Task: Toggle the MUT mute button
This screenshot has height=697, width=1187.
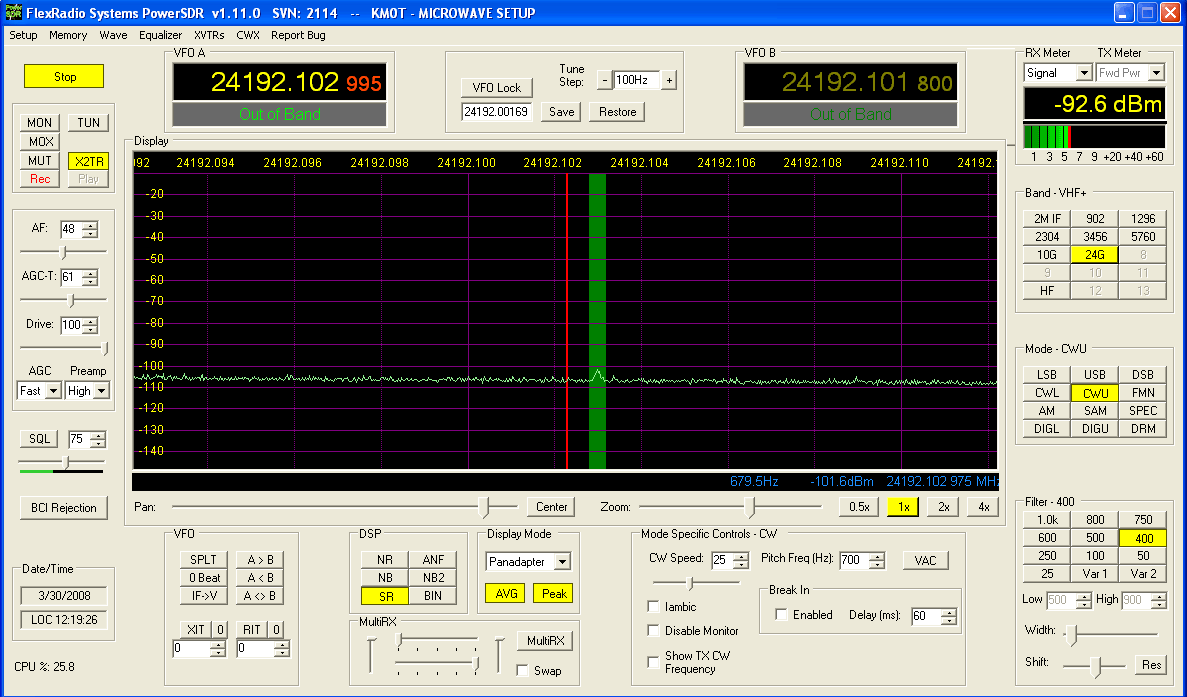Action: [x=40, y=161]
